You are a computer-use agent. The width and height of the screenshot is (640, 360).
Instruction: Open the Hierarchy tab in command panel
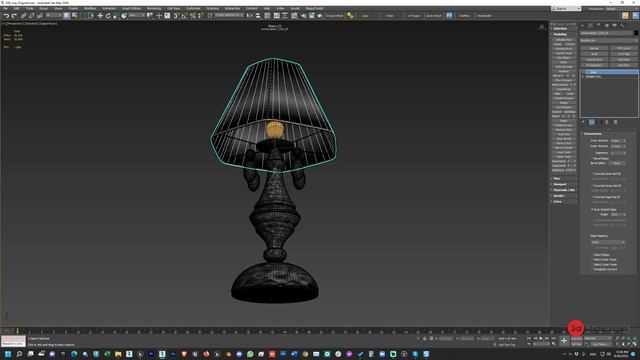coord(598,25)
